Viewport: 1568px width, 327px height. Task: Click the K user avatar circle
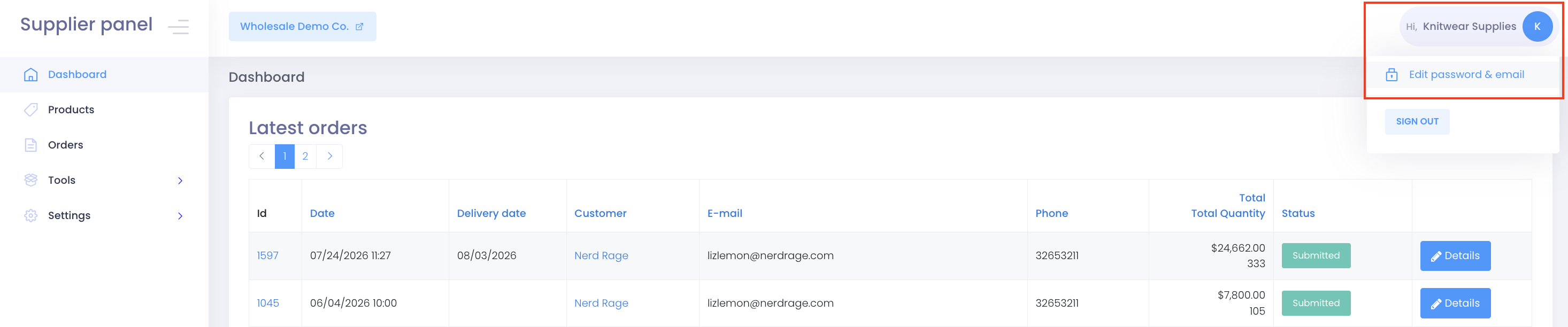pos(1537,27)
